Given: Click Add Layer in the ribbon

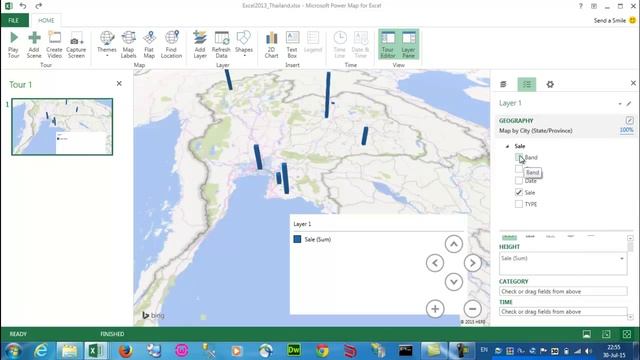Looking at the screenshot, I should point(200,44).
